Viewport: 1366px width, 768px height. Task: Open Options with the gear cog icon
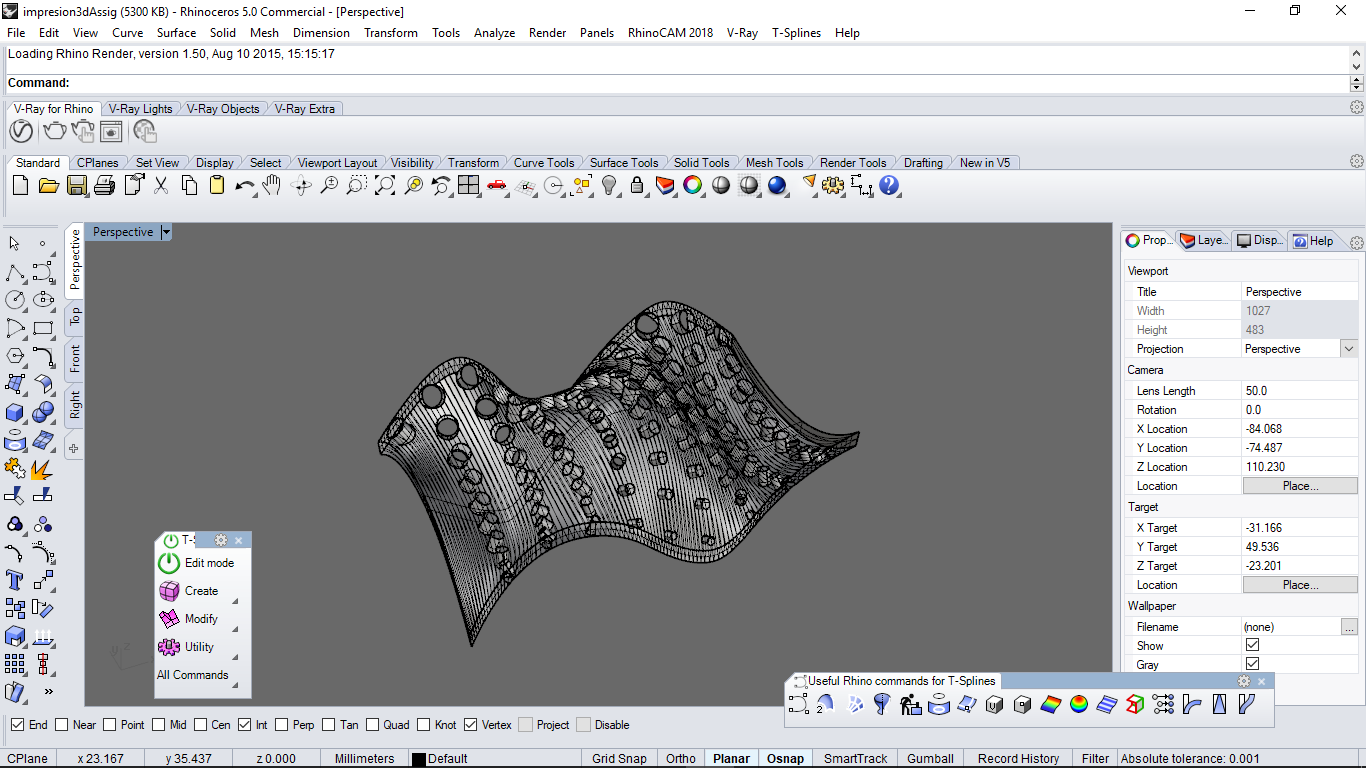834,185
